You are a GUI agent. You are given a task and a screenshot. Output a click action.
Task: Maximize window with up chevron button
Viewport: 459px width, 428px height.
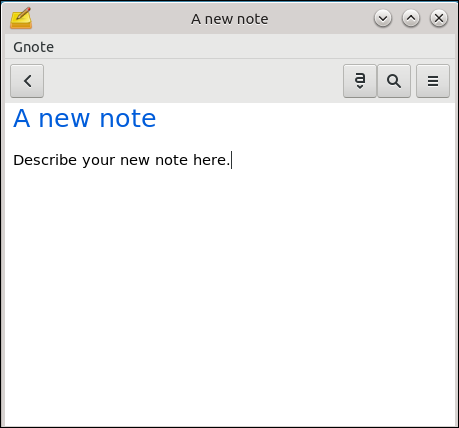point(411,18)
